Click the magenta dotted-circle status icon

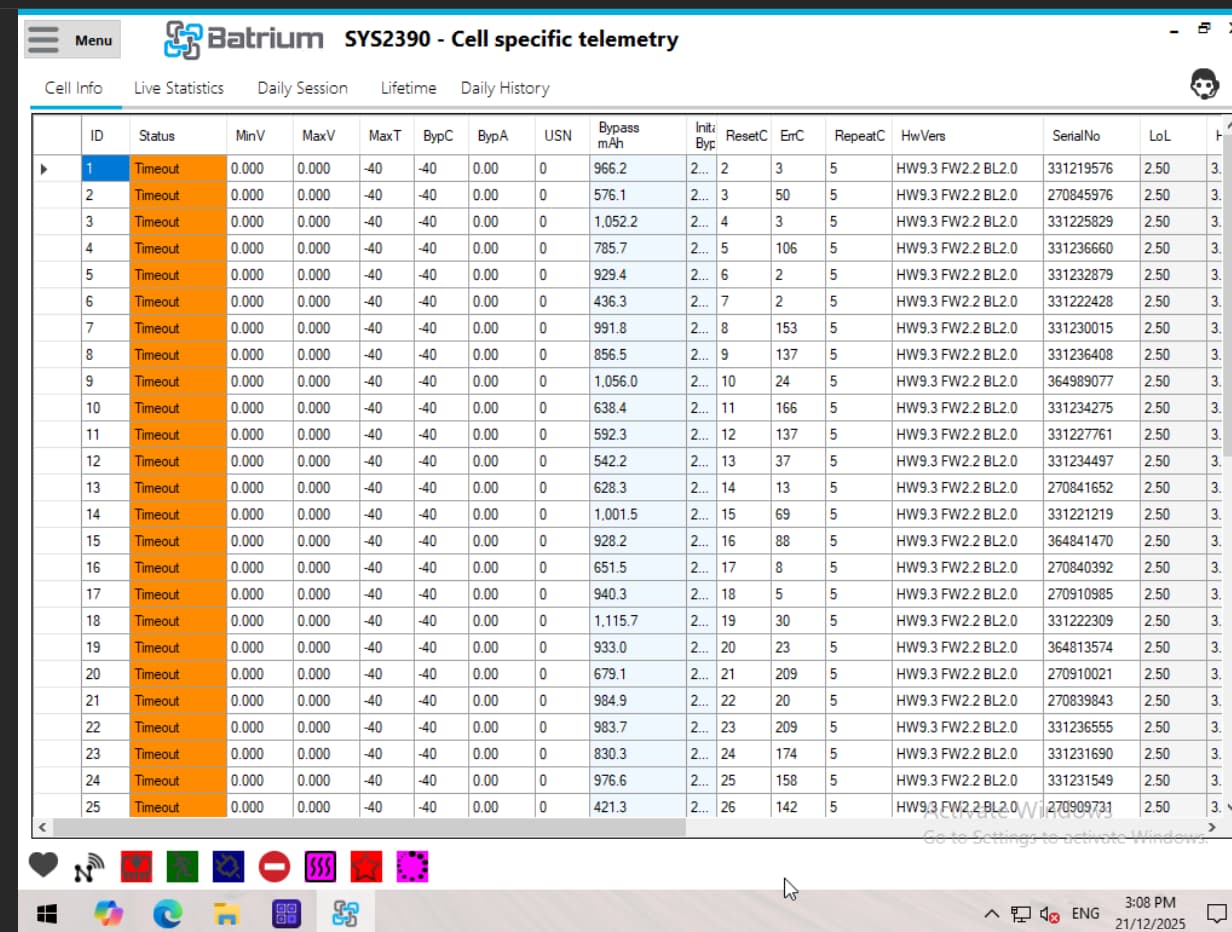412,867
